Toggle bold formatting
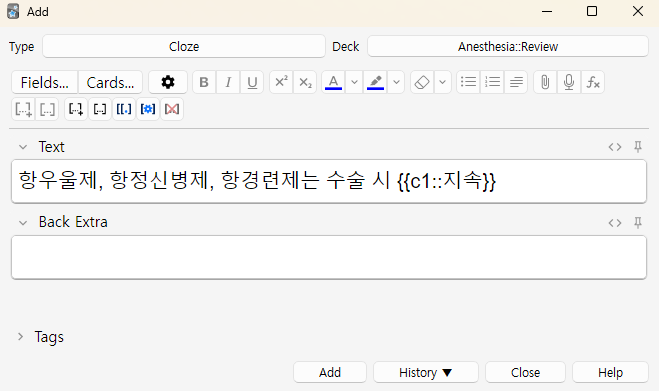The width and height of the screenshot is (659, 391). pyautogui.click(x=204, y=82)
